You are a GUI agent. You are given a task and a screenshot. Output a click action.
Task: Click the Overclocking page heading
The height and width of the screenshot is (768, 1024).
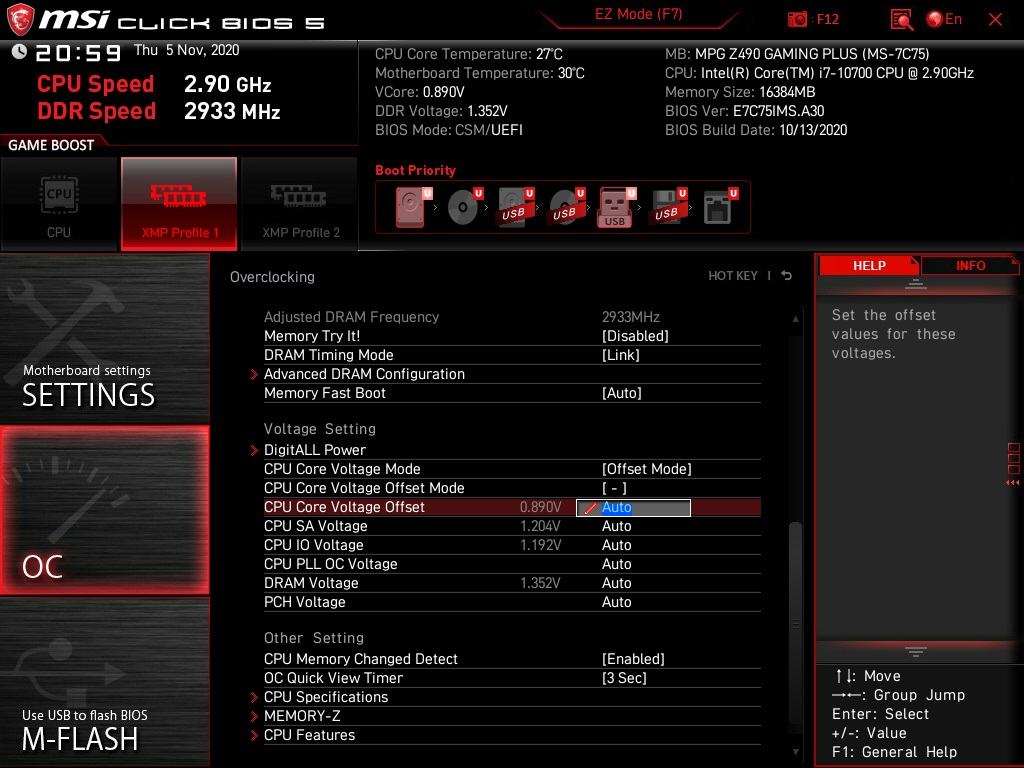[272, 276]
